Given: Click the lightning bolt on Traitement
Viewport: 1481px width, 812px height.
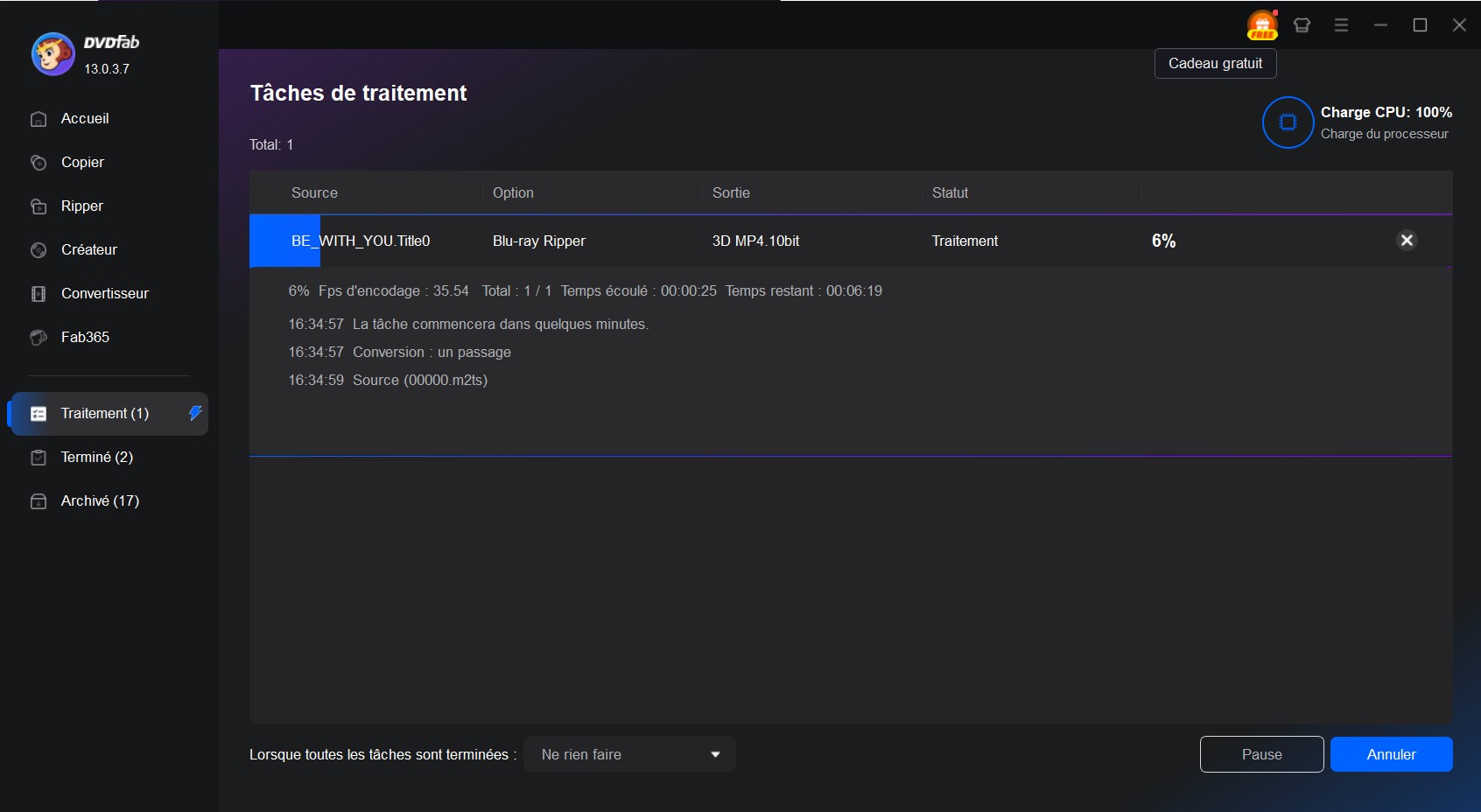Looking at the screenshot, I should pos(195,413).
